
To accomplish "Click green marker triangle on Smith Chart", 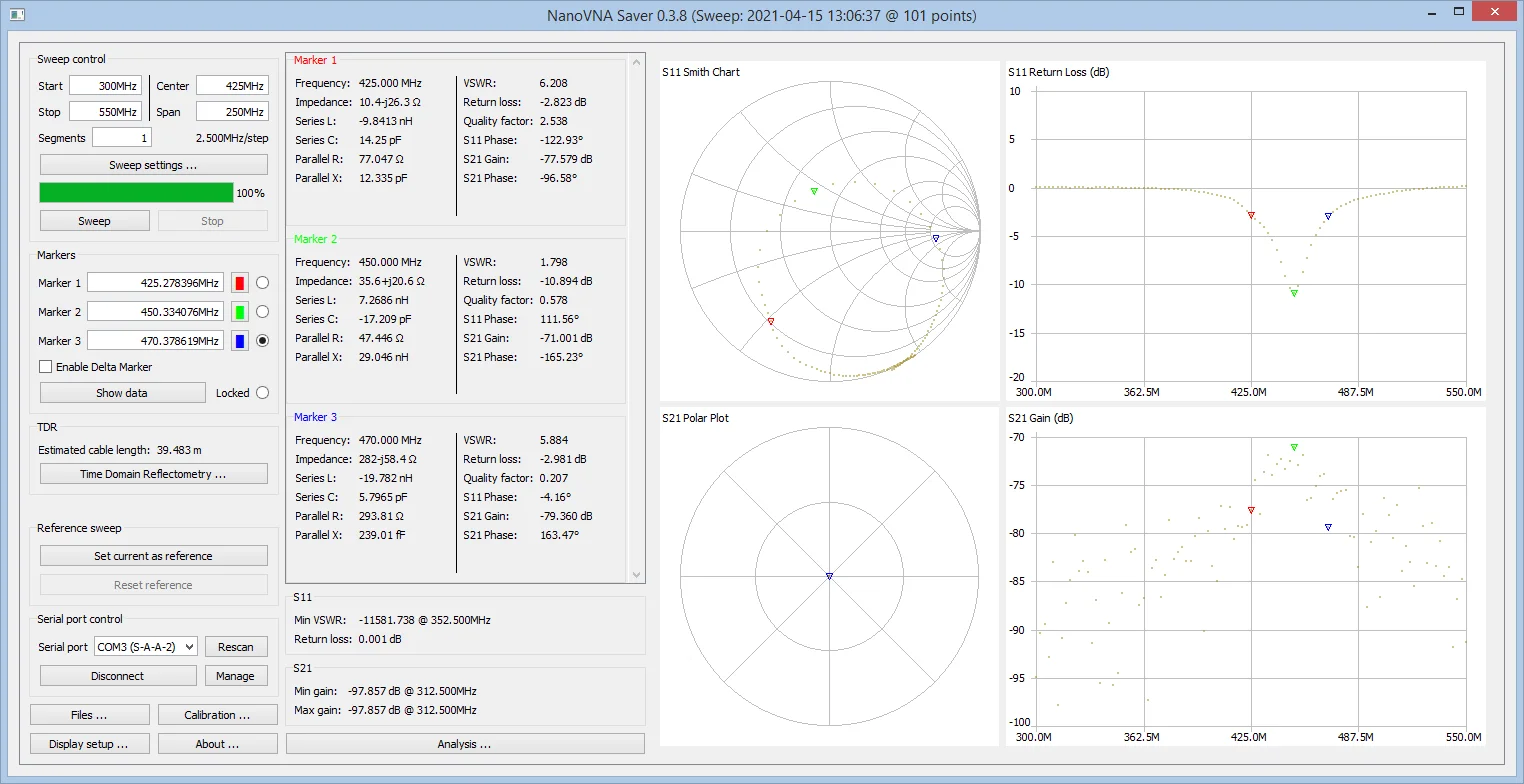I will (x=814, y=191).
